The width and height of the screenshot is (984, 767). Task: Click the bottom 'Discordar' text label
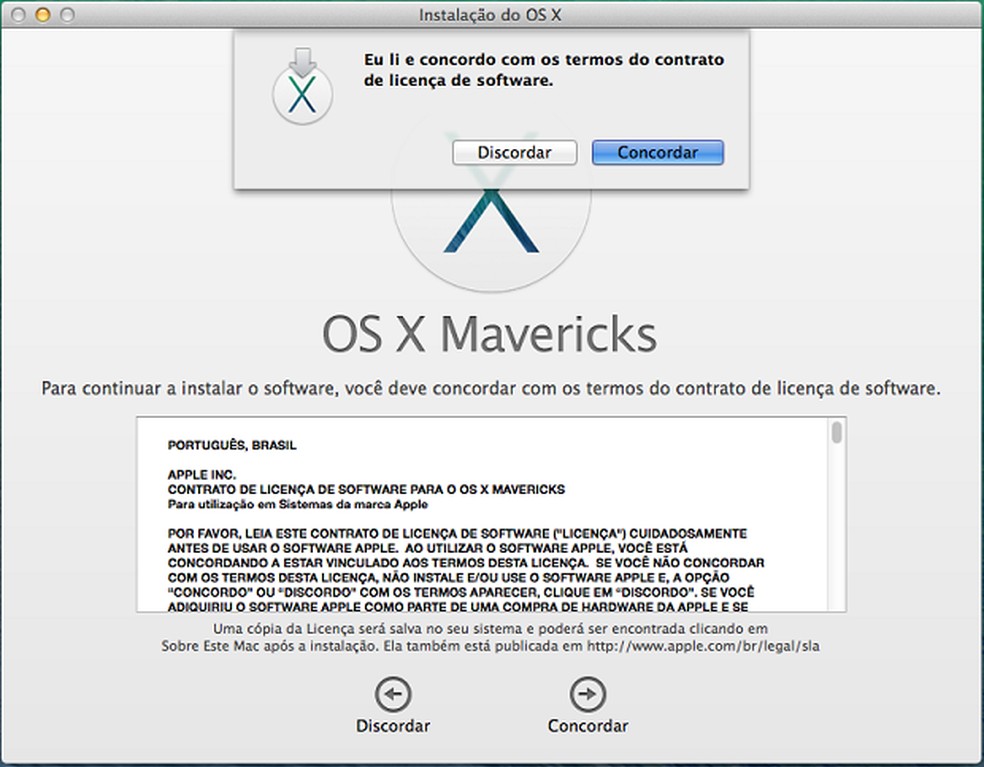393,726
